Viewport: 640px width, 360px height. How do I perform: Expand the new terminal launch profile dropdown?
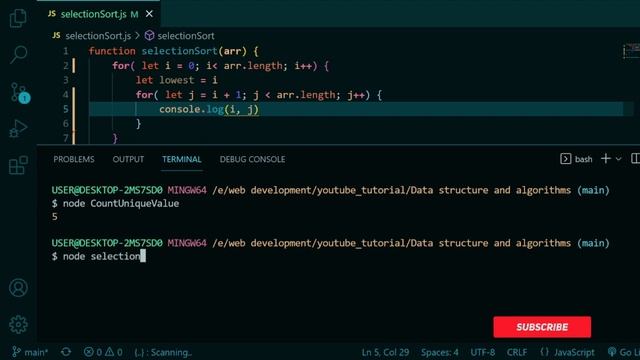coord(619,159)
